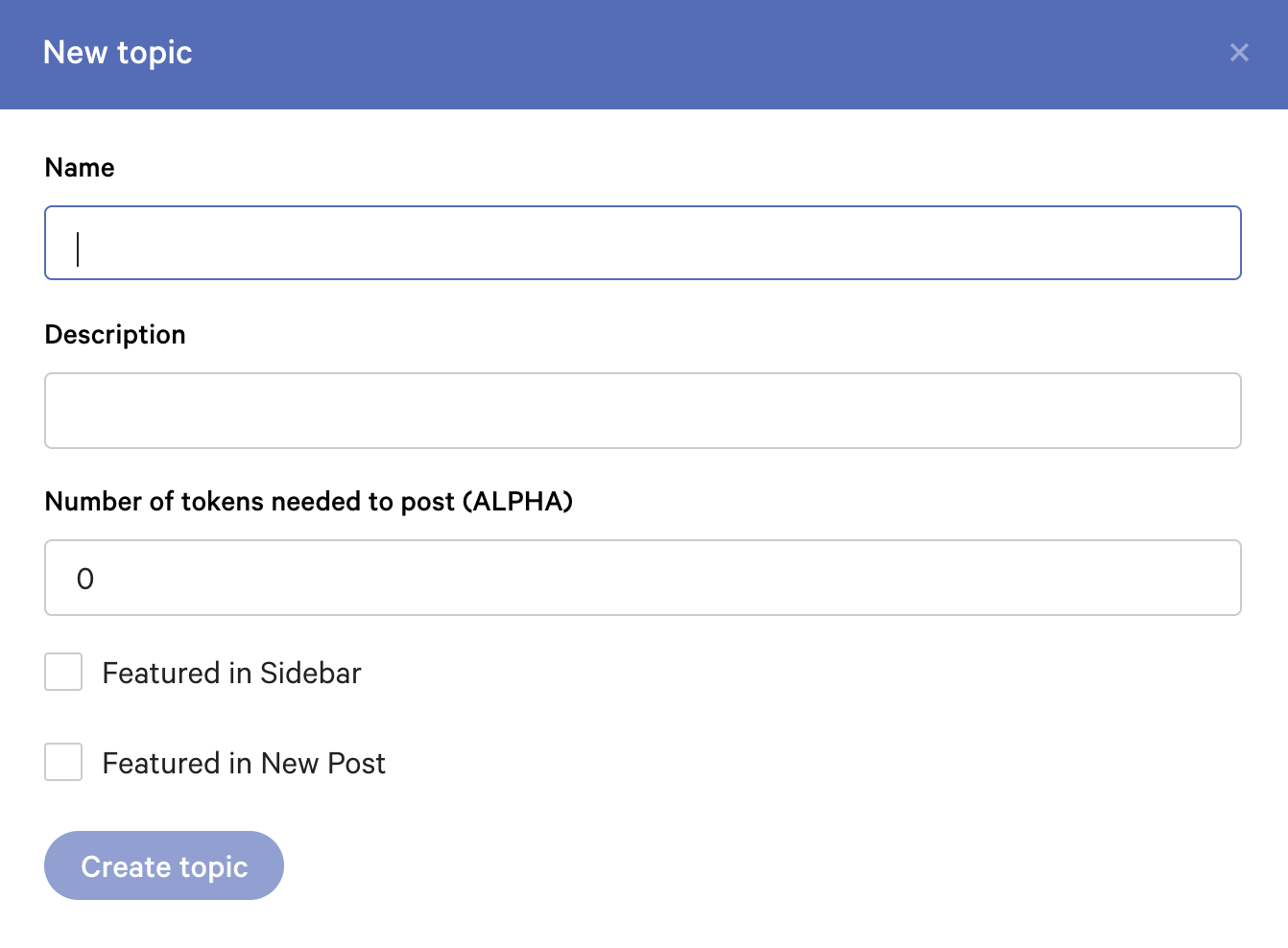Click the 0 value in tokens field
1288x948 pixels.
coord(85,579)
